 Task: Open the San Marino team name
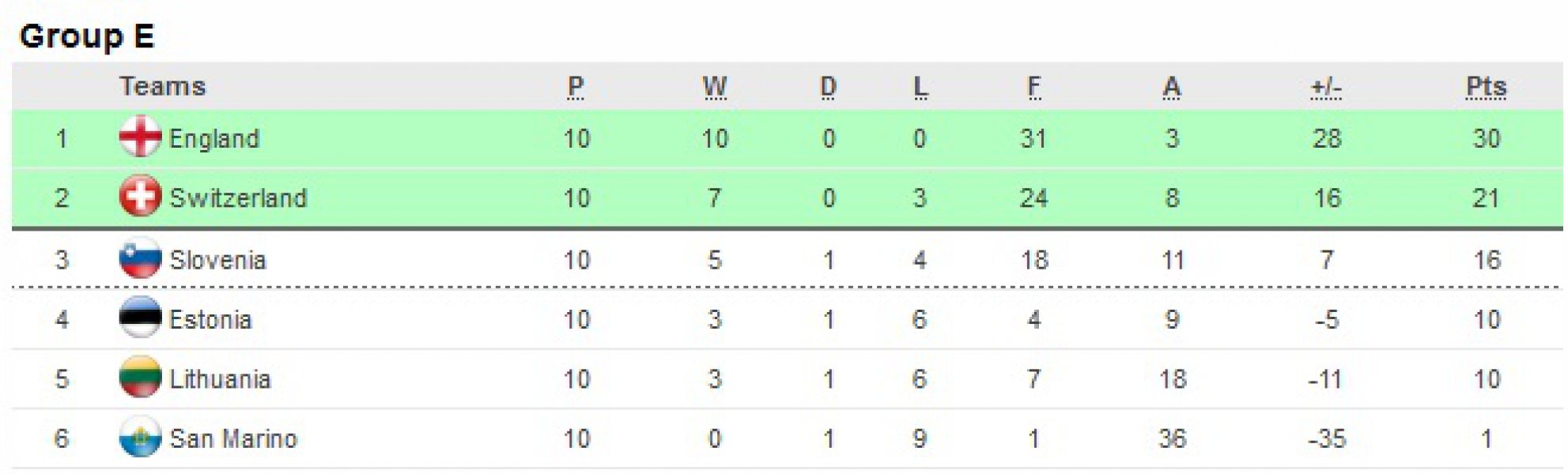click(233, 438)
